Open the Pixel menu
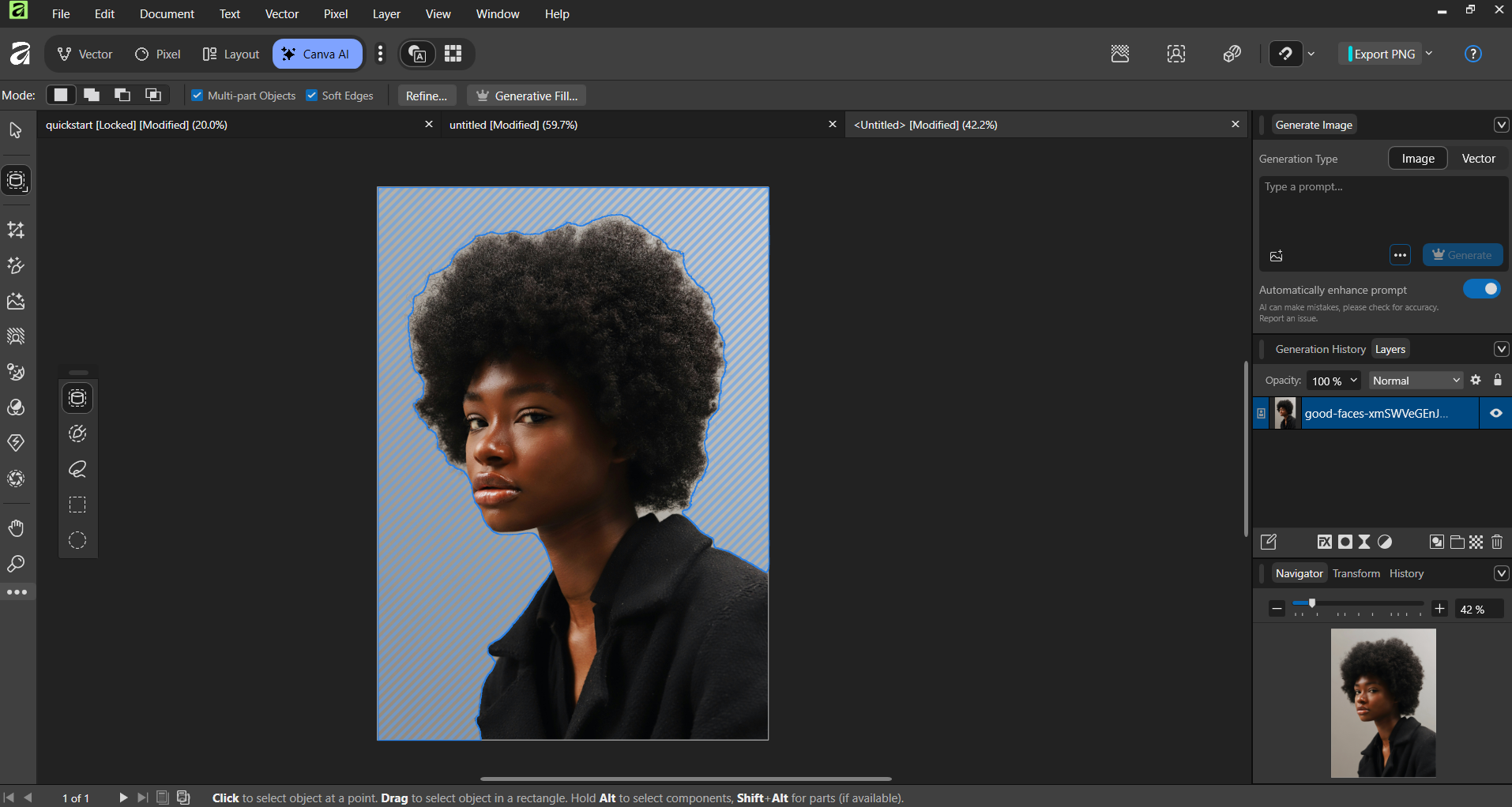The height and width of the screenshot is (807, 1512). 335,14
